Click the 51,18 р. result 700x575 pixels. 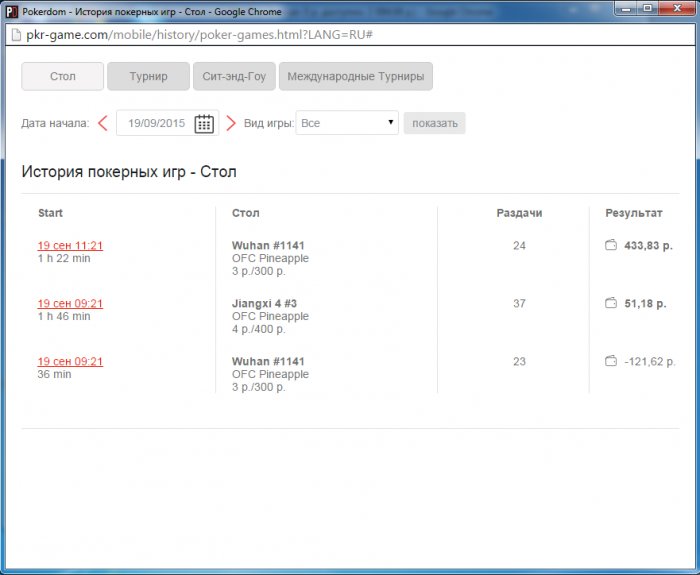645,304
